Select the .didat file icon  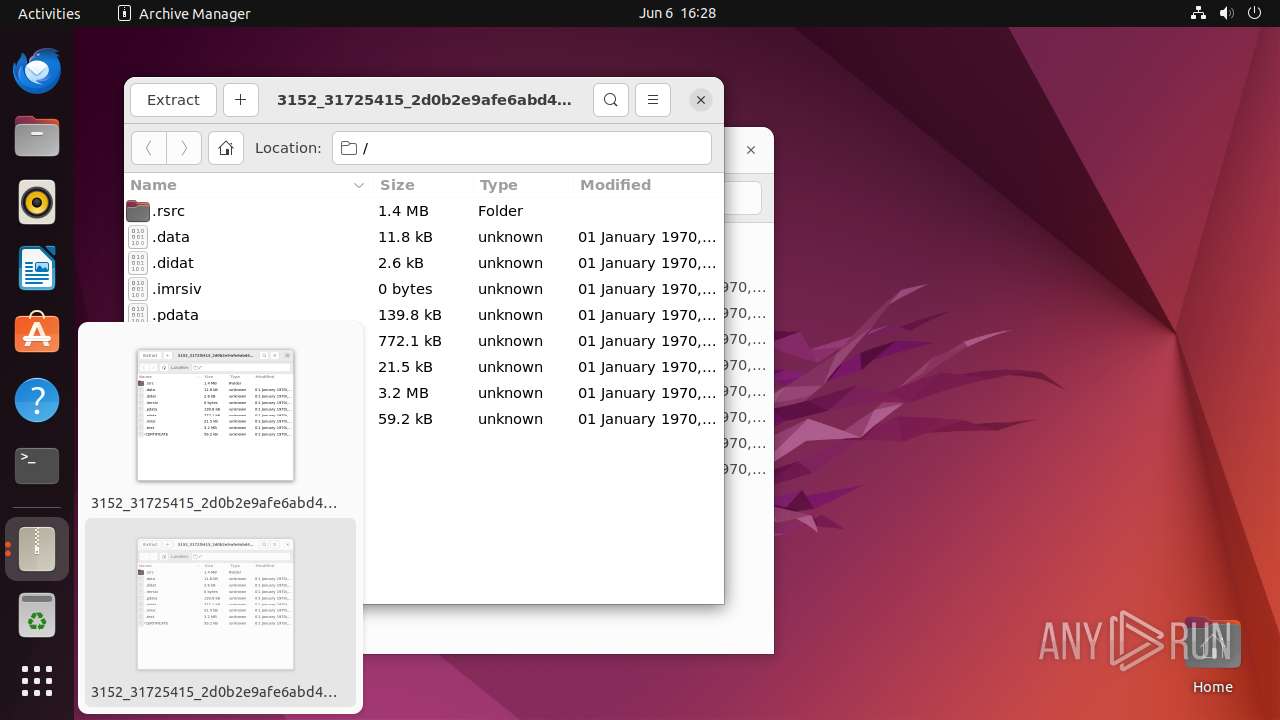pyautogui.click(x=137, y=263)
